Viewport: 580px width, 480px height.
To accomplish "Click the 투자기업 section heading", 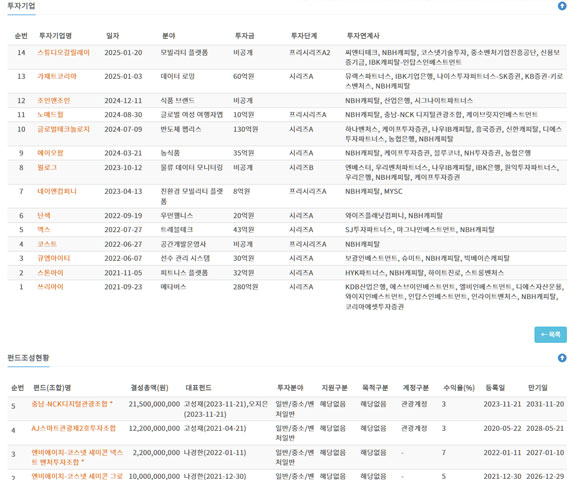I will (x=21, y=6).
